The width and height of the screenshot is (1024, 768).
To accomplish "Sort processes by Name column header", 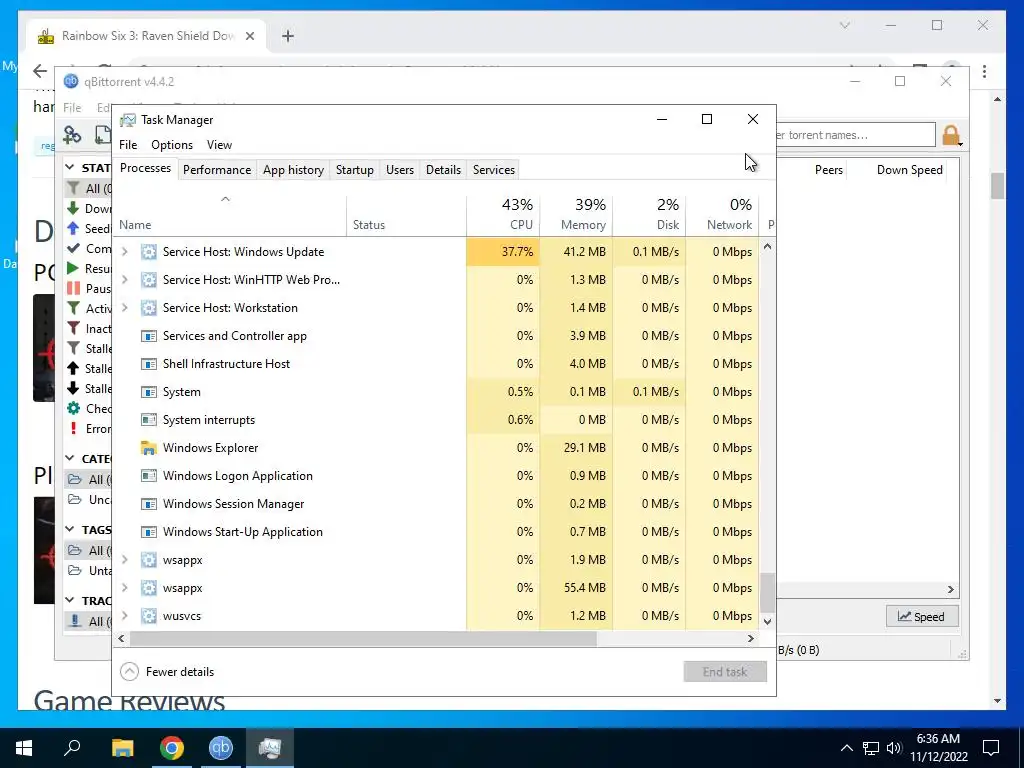I will click(230, 214).
